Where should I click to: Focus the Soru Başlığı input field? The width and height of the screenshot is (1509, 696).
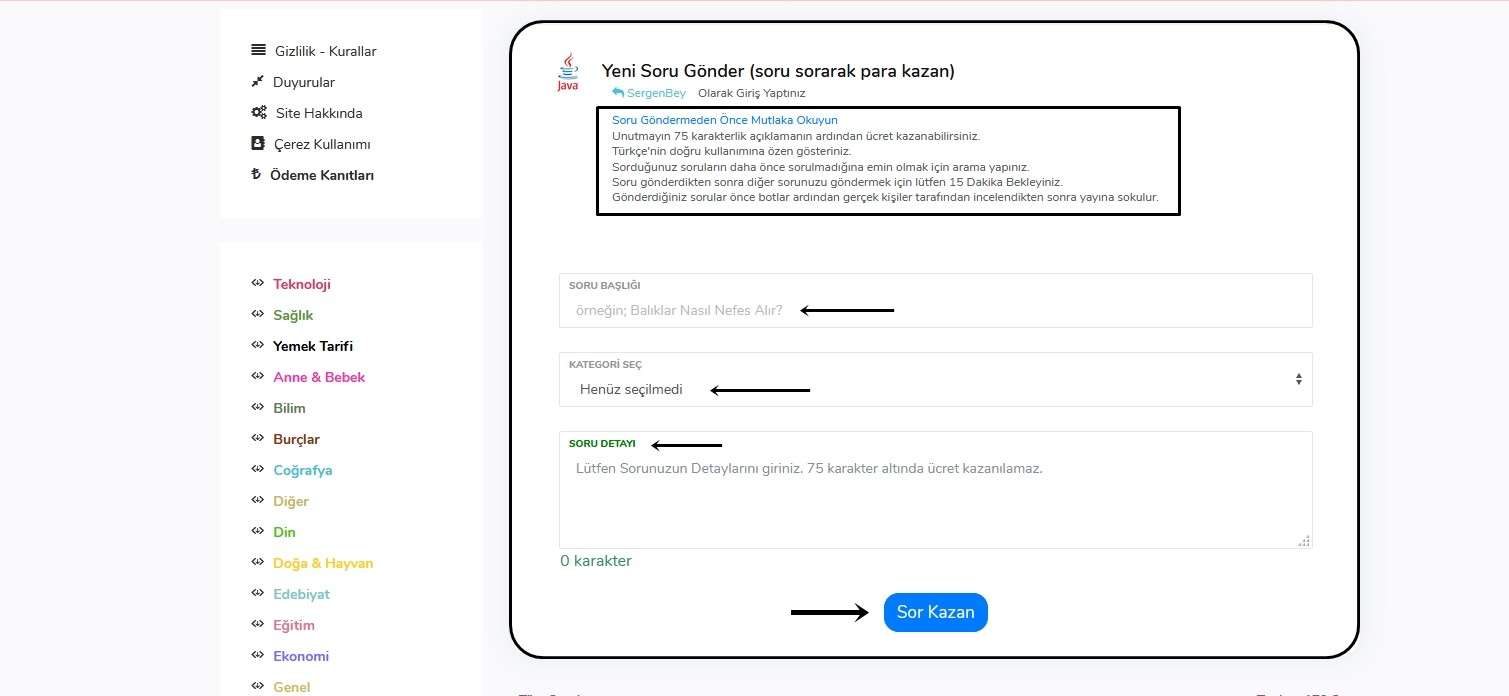935,310
